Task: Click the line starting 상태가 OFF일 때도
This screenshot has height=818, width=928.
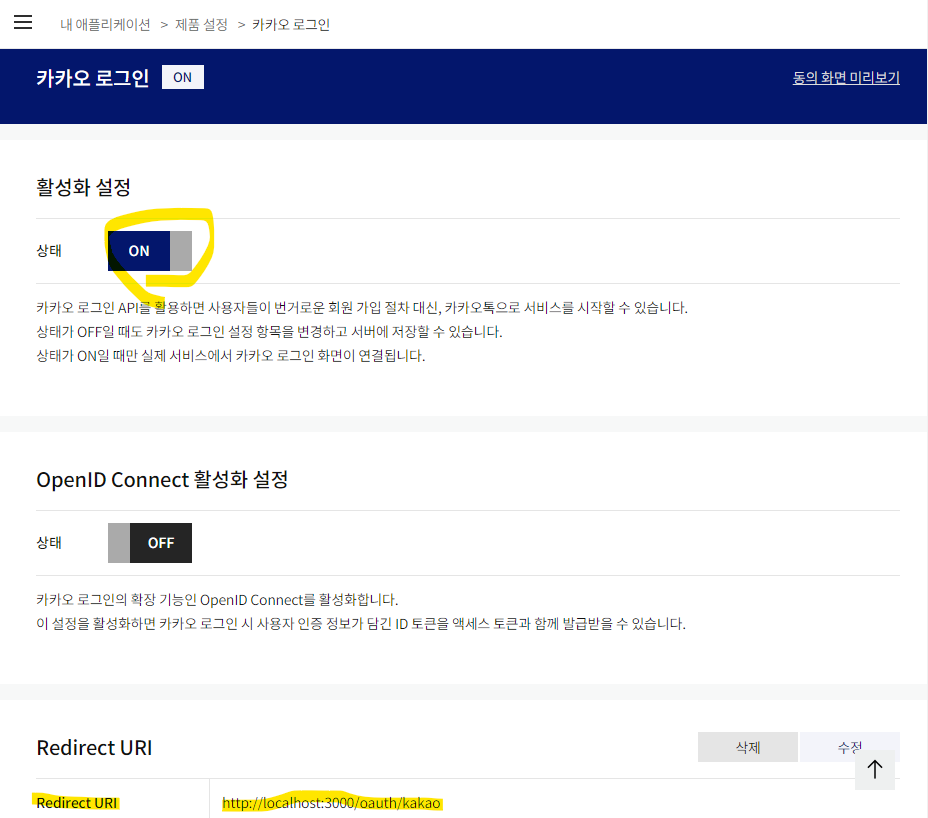Action: click(269, 332)
